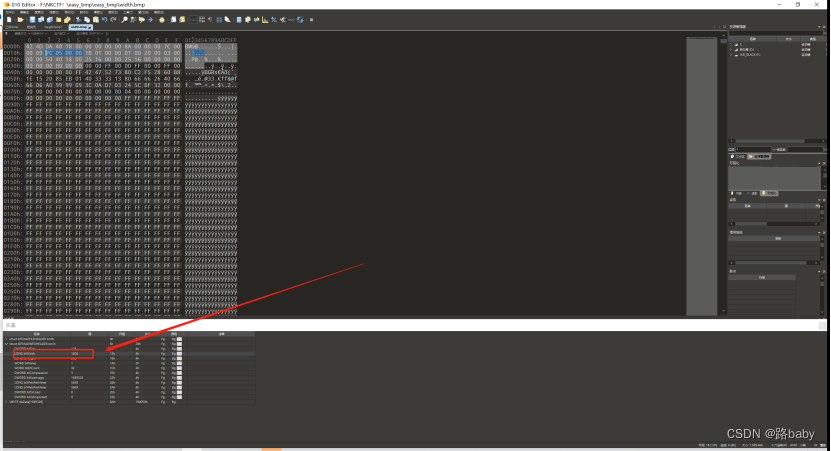This screenshot has height=451, width=831.
Task: Open the 编辑 (Edit) menu
Action: coord(25,12)
